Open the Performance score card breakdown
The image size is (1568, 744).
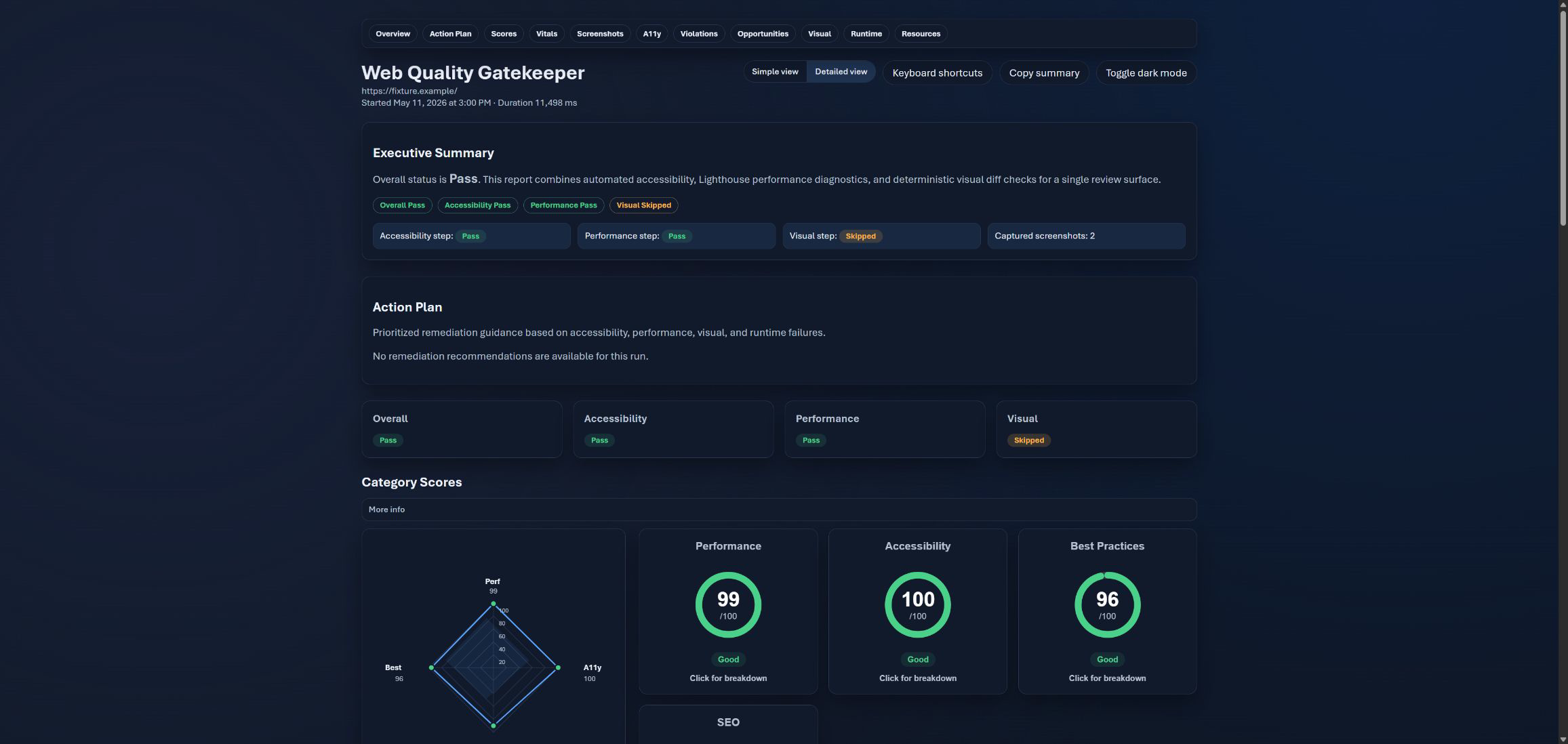click(x=728, y=611)
